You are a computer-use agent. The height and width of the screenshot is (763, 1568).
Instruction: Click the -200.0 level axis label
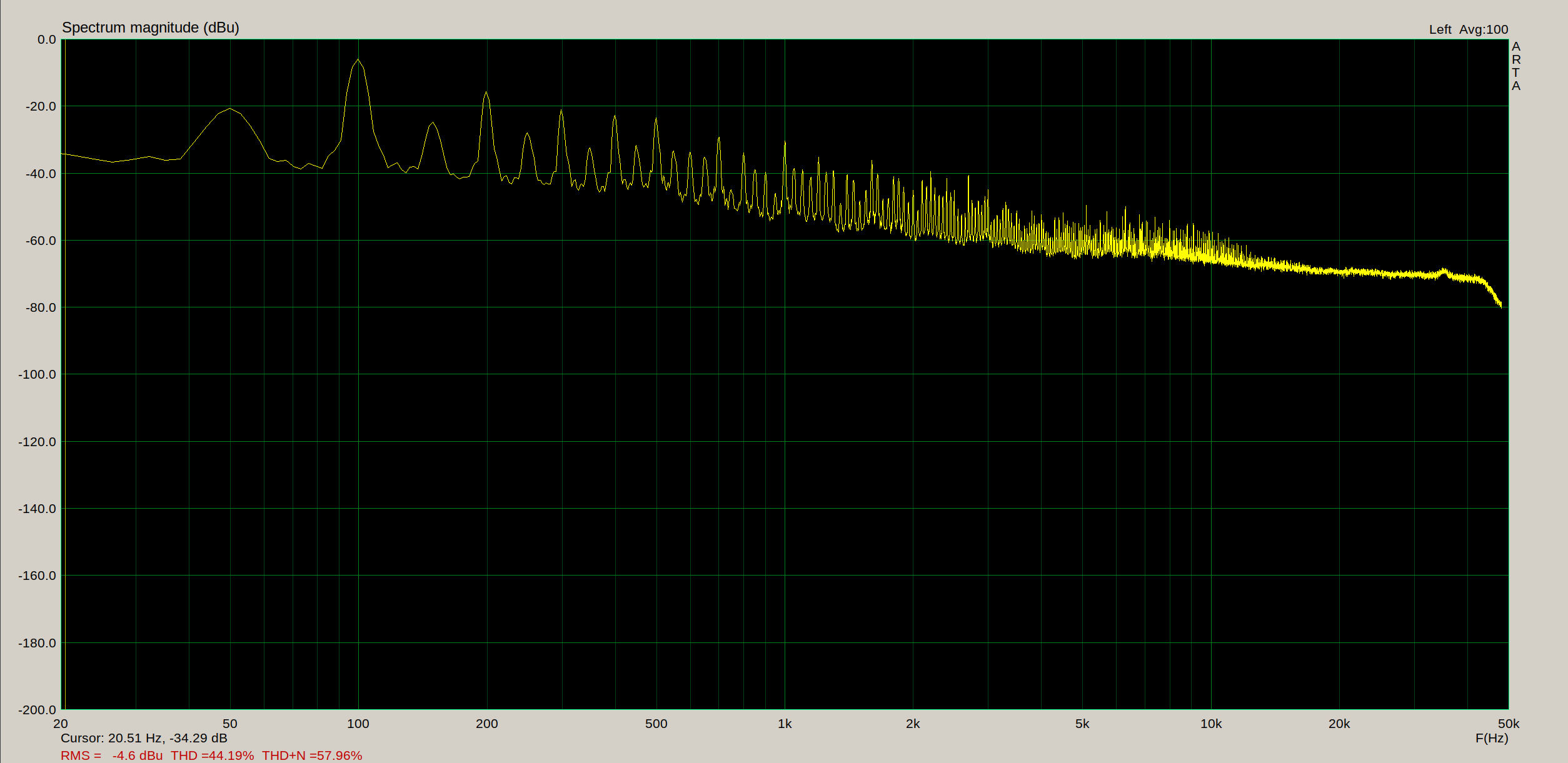[x=37, y=710]
